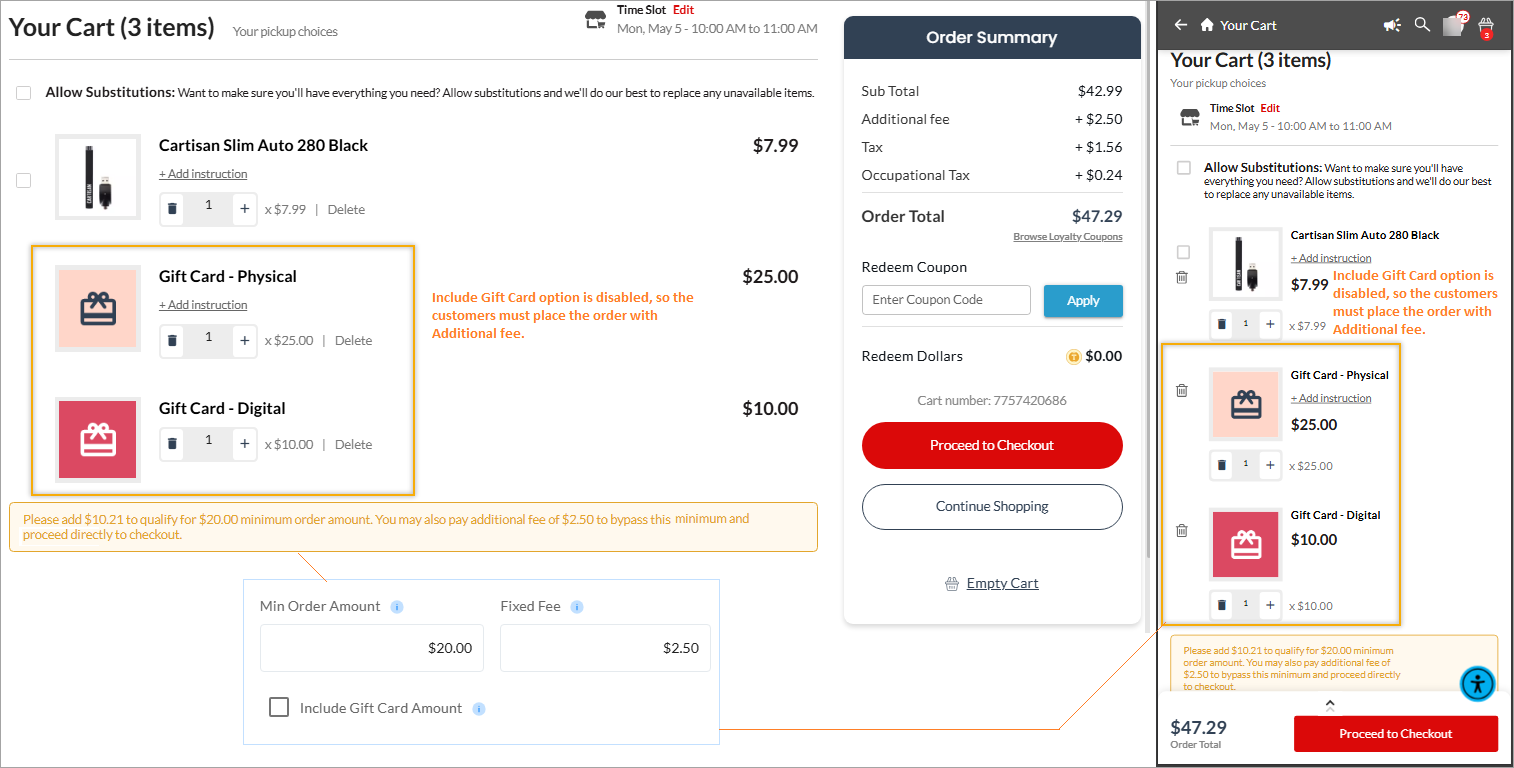Click the back arrow in mobile header
The height and width of the screenshot is (768, 1514).
coord(1181,25)
